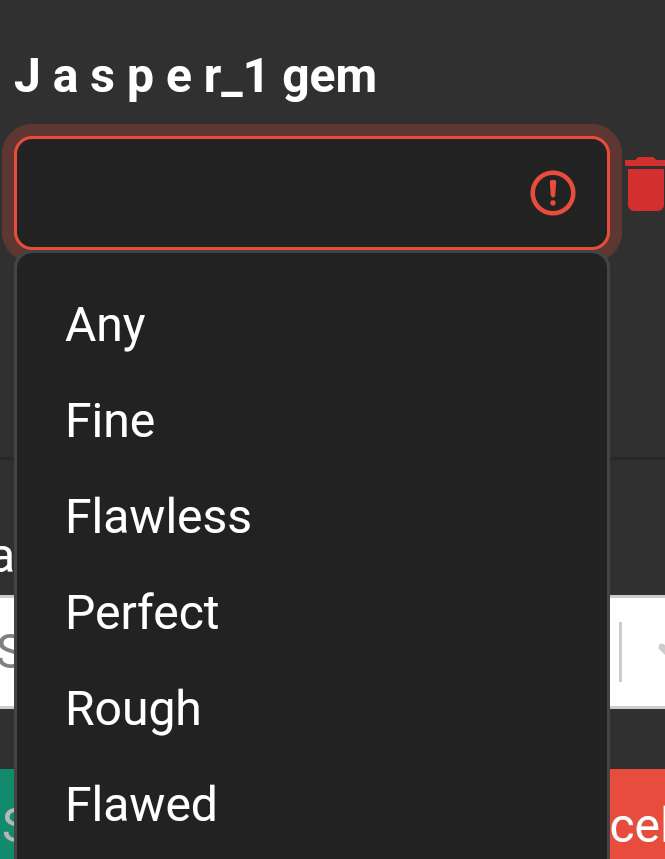Pick Flawed from the options

tap(141, 804)
